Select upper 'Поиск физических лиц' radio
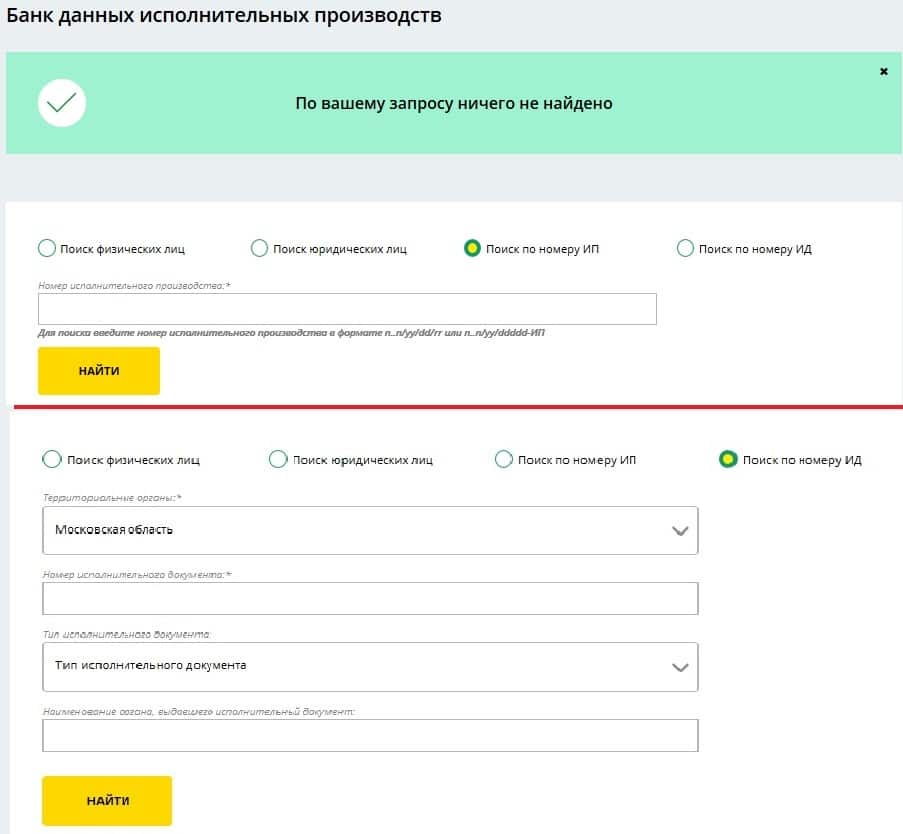 pyautogui.click(x=47, y=248)
